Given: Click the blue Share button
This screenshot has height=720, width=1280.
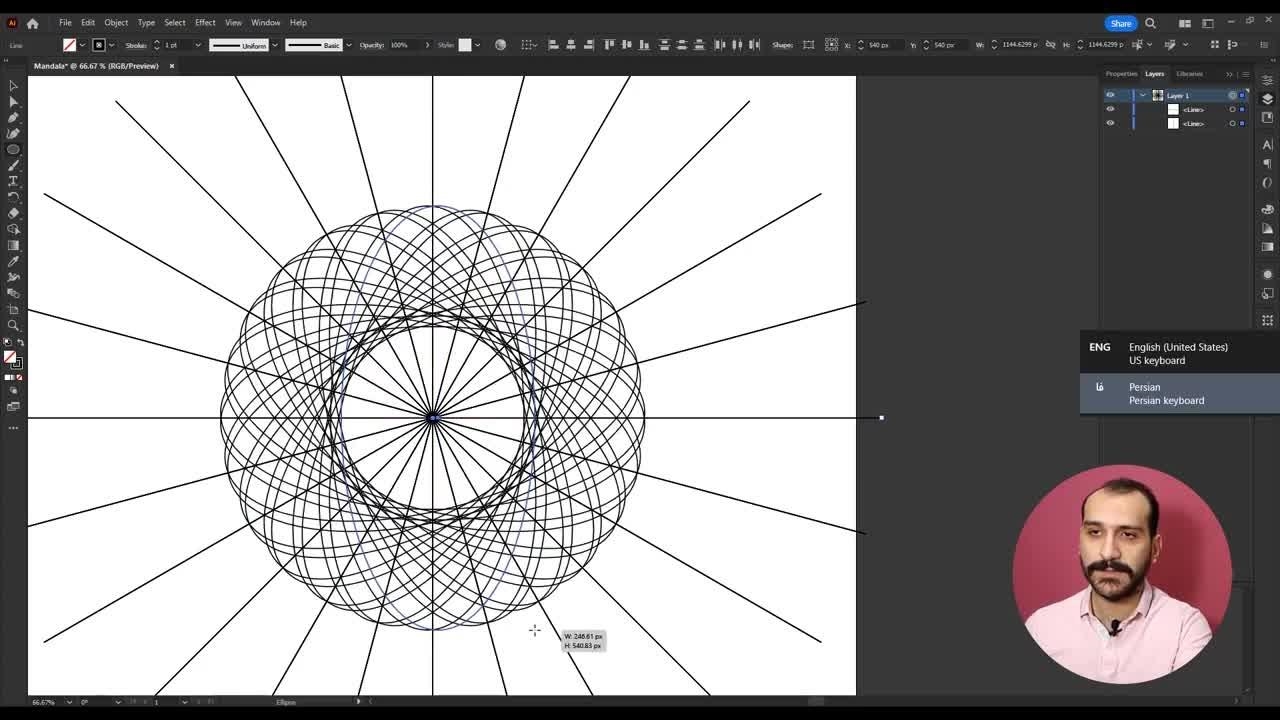Looking at the screenshot, I should tap(1120, 23).
